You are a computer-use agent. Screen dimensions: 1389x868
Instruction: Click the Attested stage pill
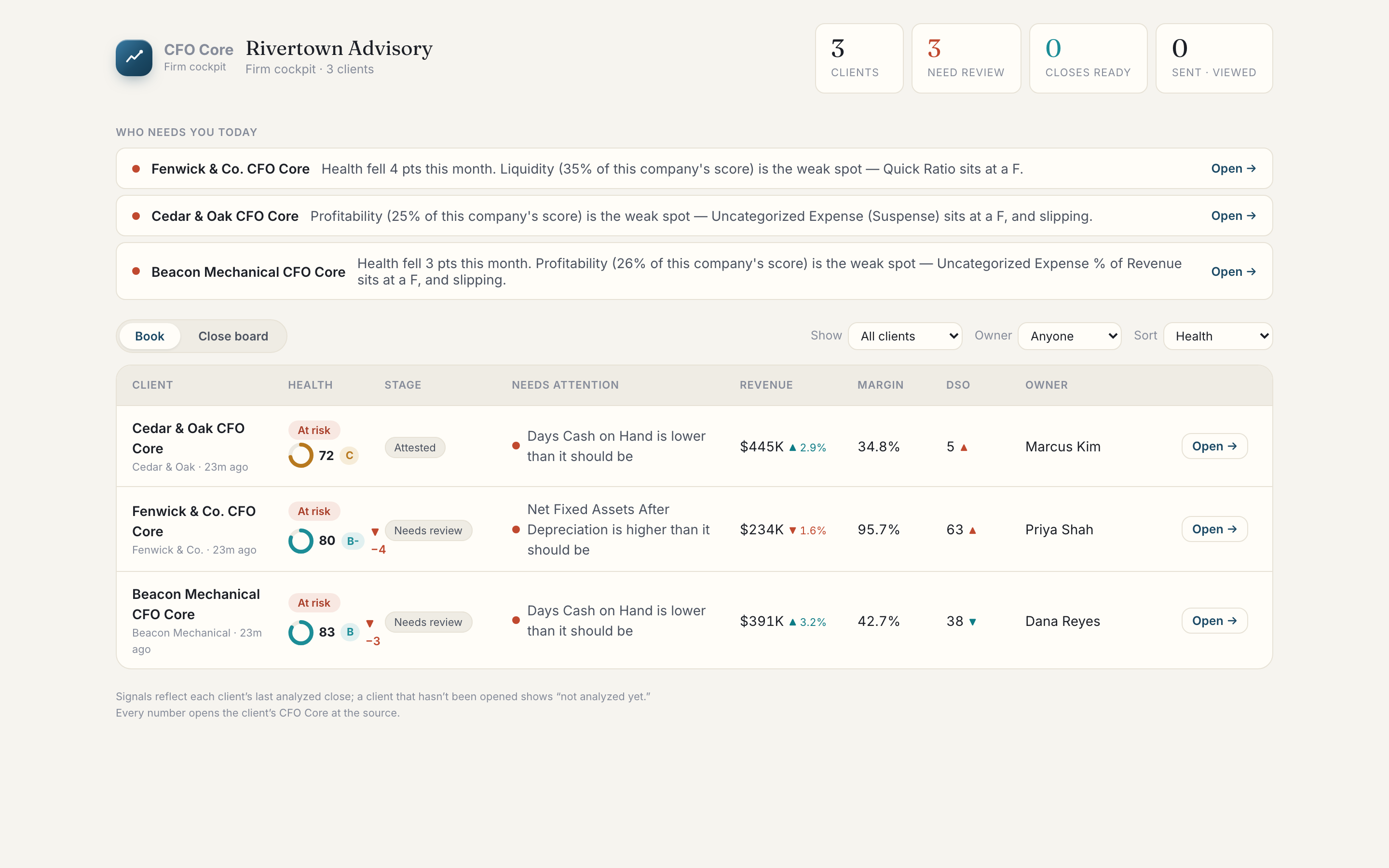415,447
